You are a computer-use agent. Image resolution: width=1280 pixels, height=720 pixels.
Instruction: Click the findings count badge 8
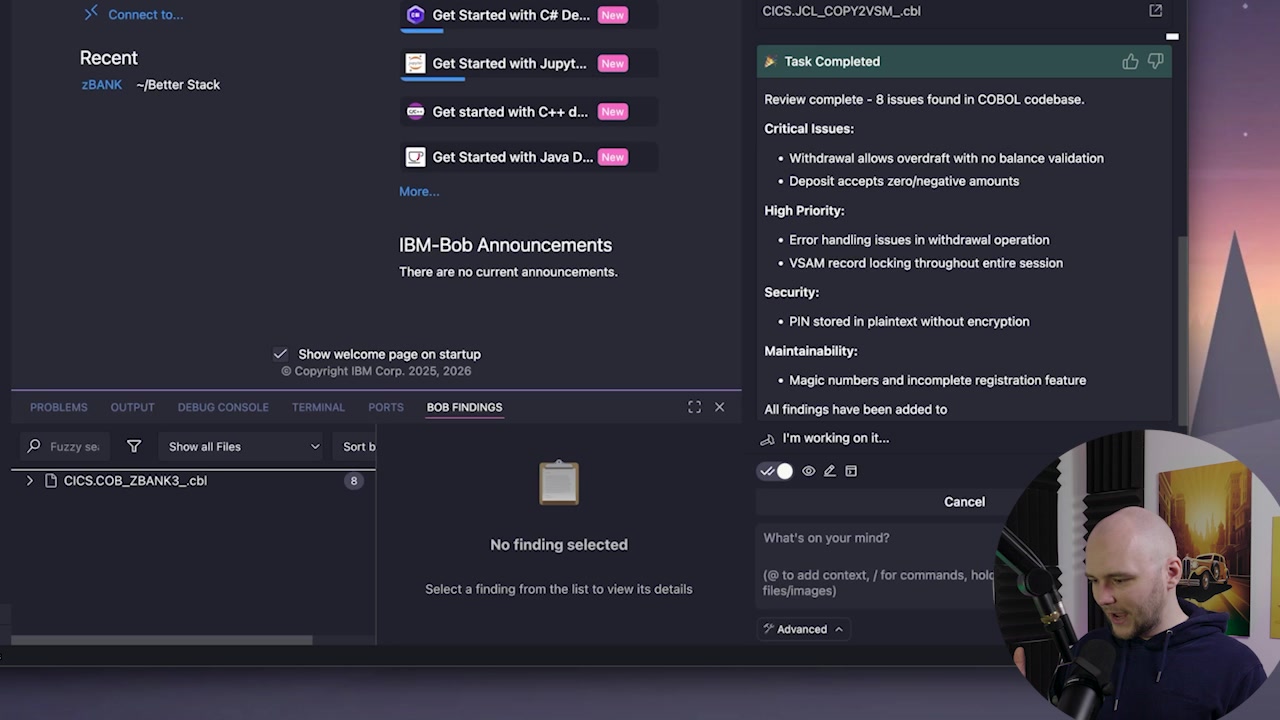click(353, 481)
